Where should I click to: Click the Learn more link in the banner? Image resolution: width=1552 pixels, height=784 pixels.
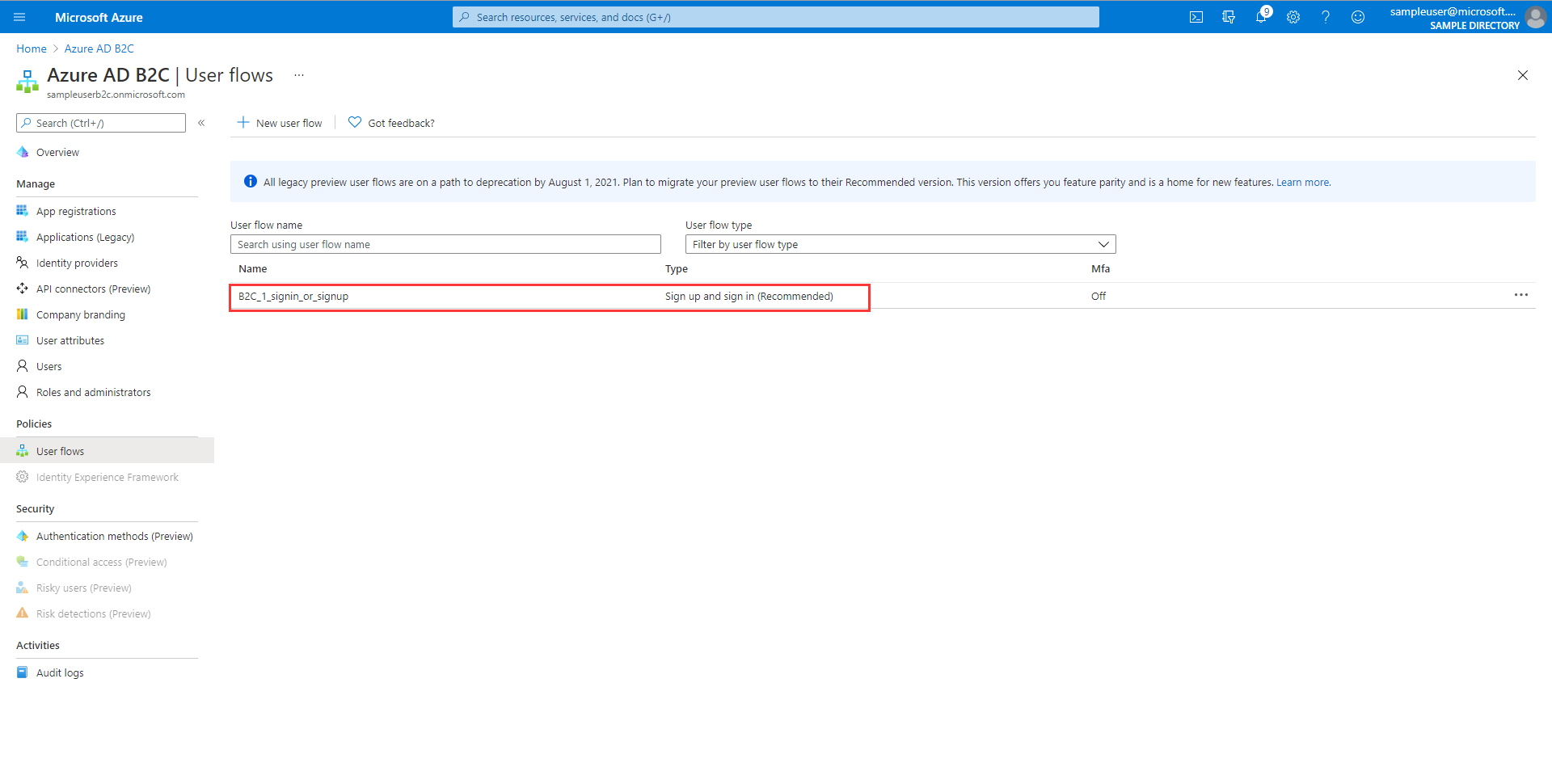pos(1303,182)
